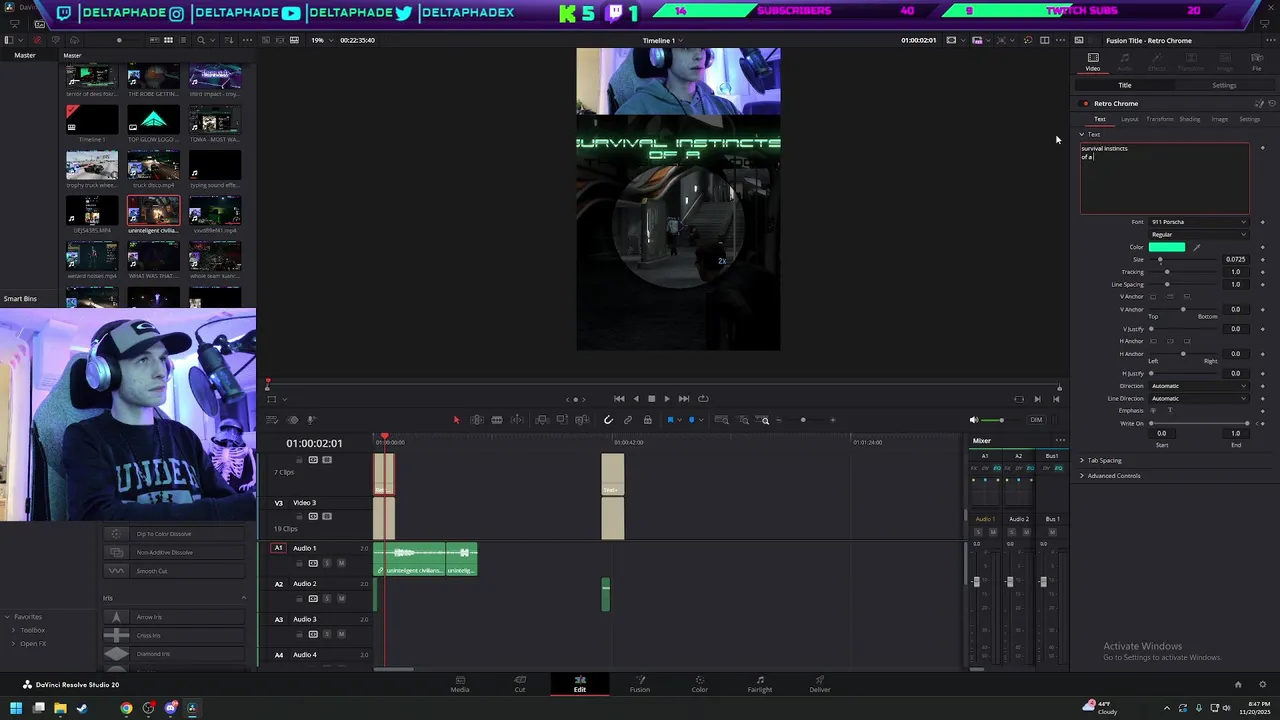Open the Shading tab of Retro Chrome
This screenshot has width=1280, height=720.
click(x=1189, y=119)
